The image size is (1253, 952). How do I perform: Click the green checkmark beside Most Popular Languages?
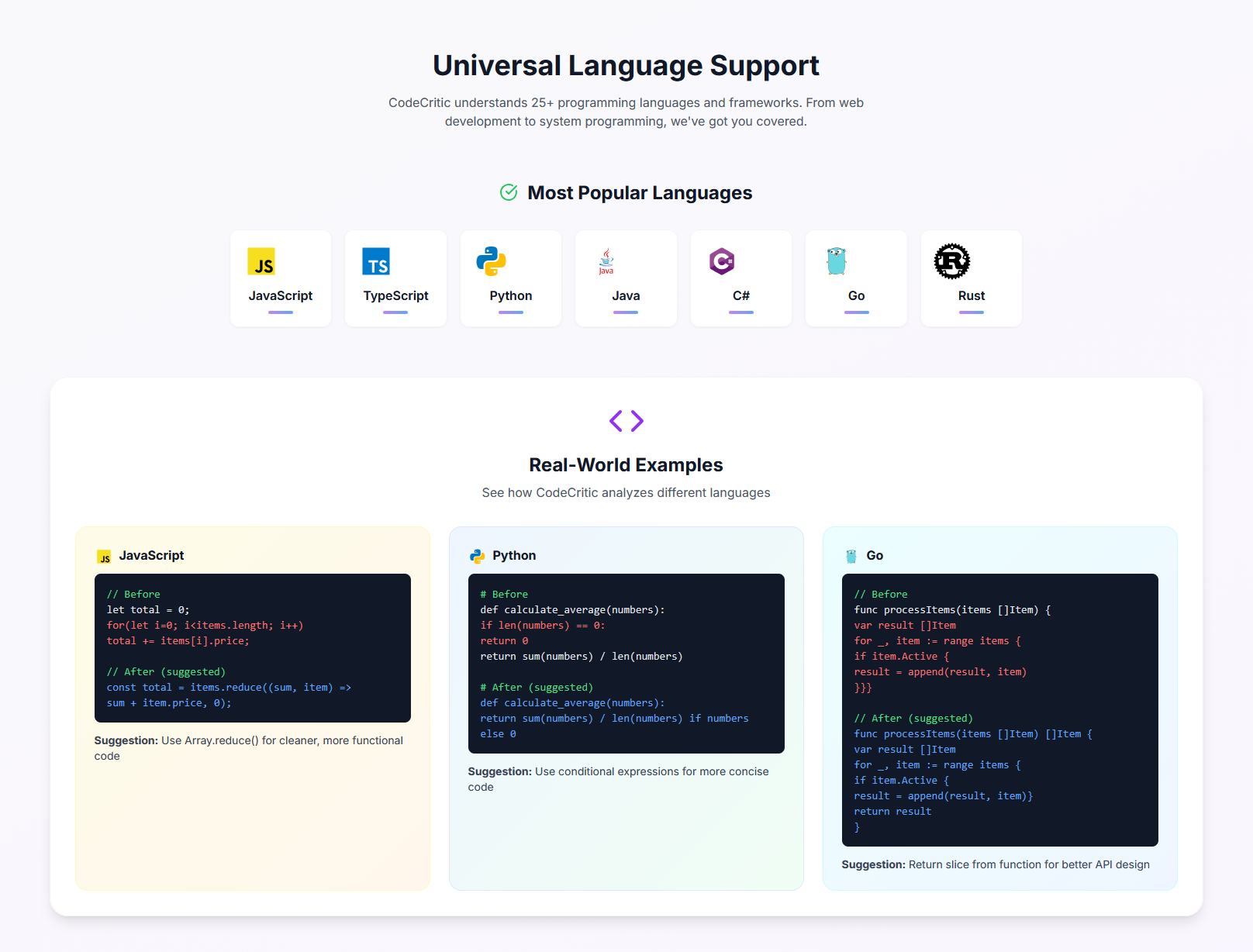pyautogui.click(x=509, y=192)
